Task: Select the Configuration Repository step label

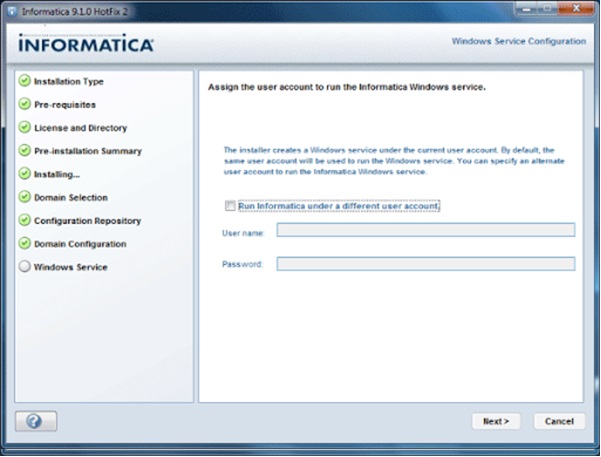Action: (87, 221)
